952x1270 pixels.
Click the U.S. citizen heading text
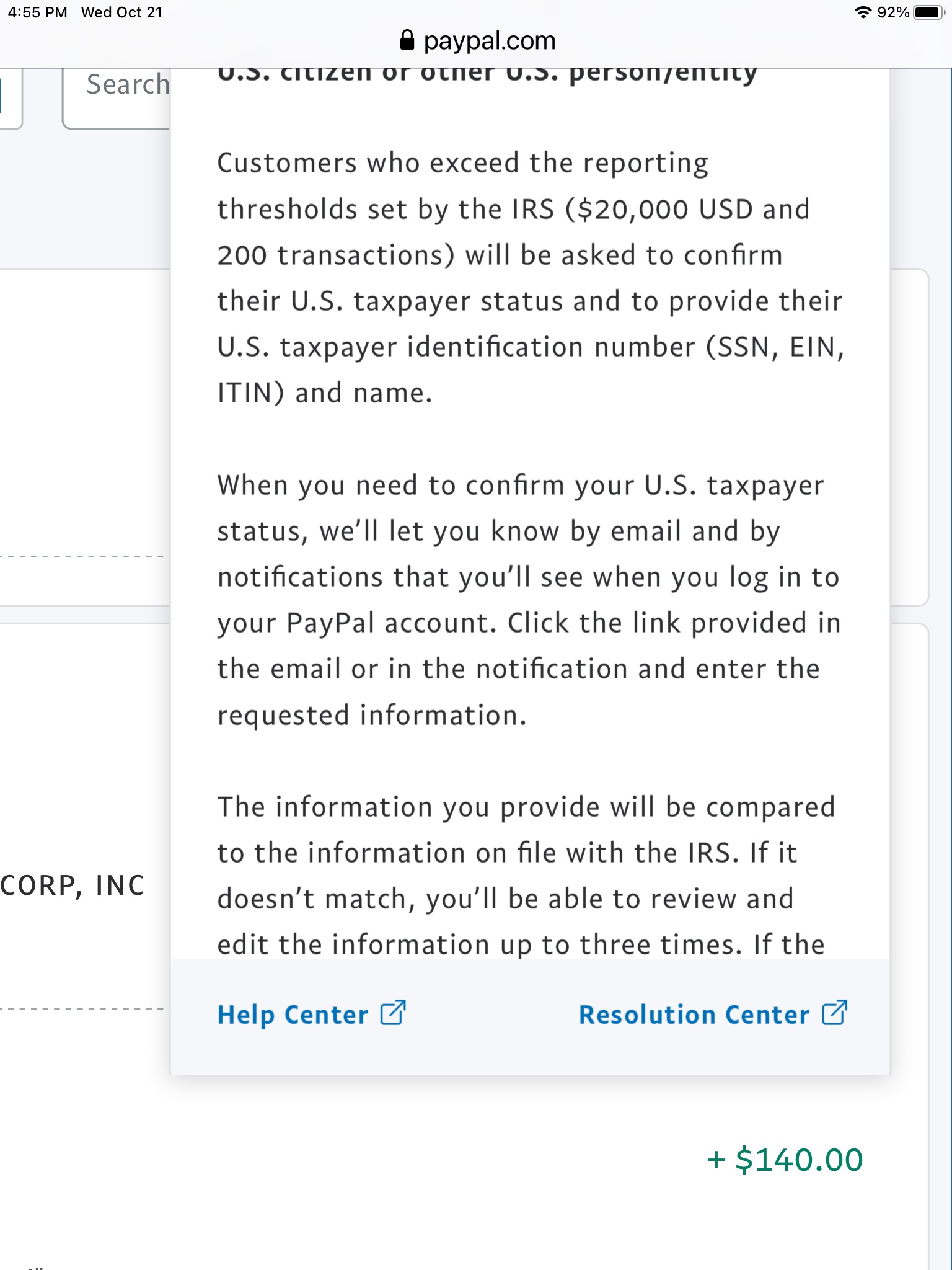tap(487, 76)
